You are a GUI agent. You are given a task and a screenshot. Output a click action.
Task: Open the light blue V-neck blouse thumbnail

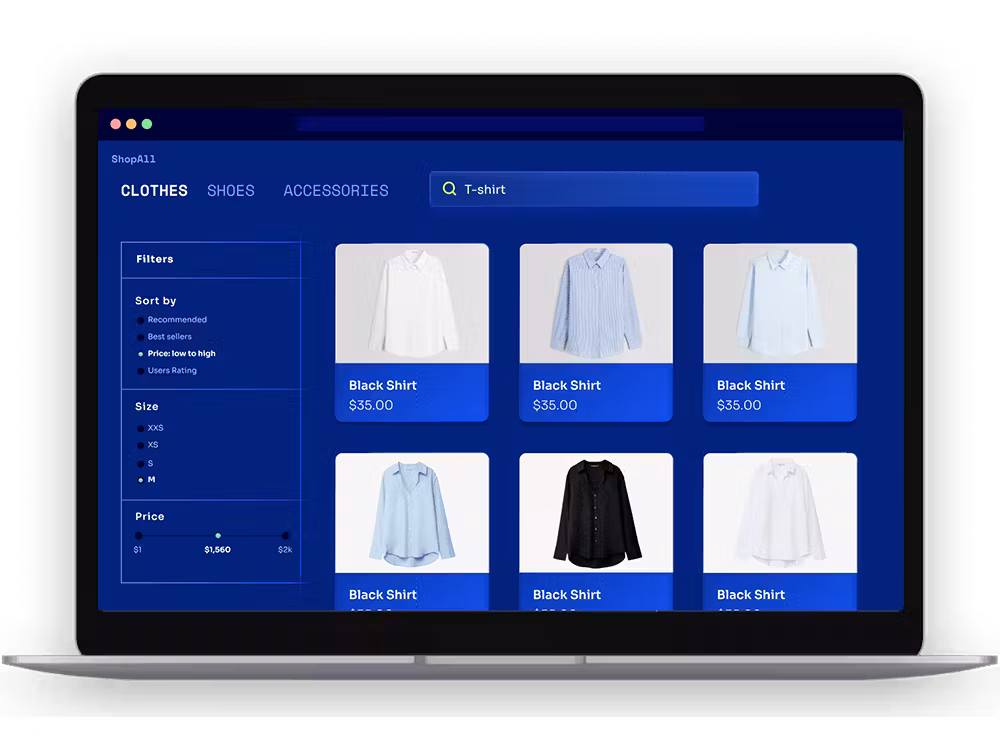(412, 513)
